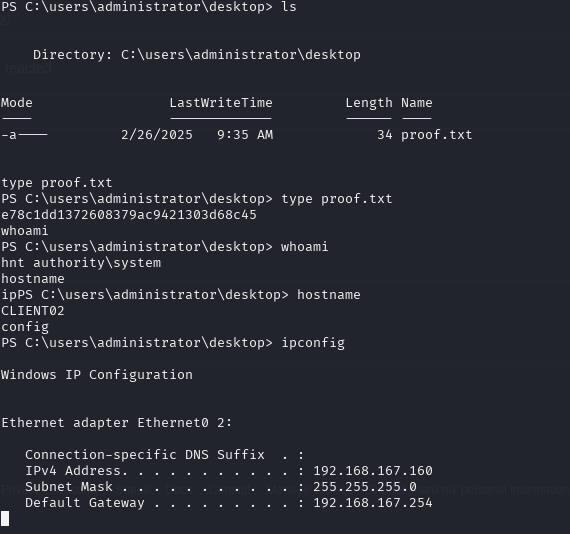Click the subnet mask value 255.255.255.0
Viewport: 570px width, 534px height.
(x=365, y=487)
